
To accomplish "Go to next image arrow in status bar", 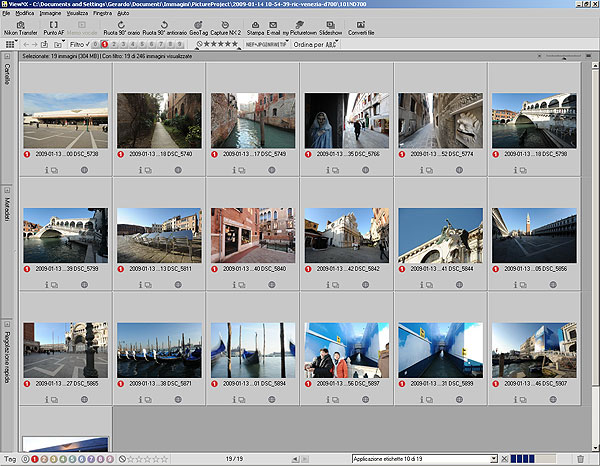I will tap(305, 459).
